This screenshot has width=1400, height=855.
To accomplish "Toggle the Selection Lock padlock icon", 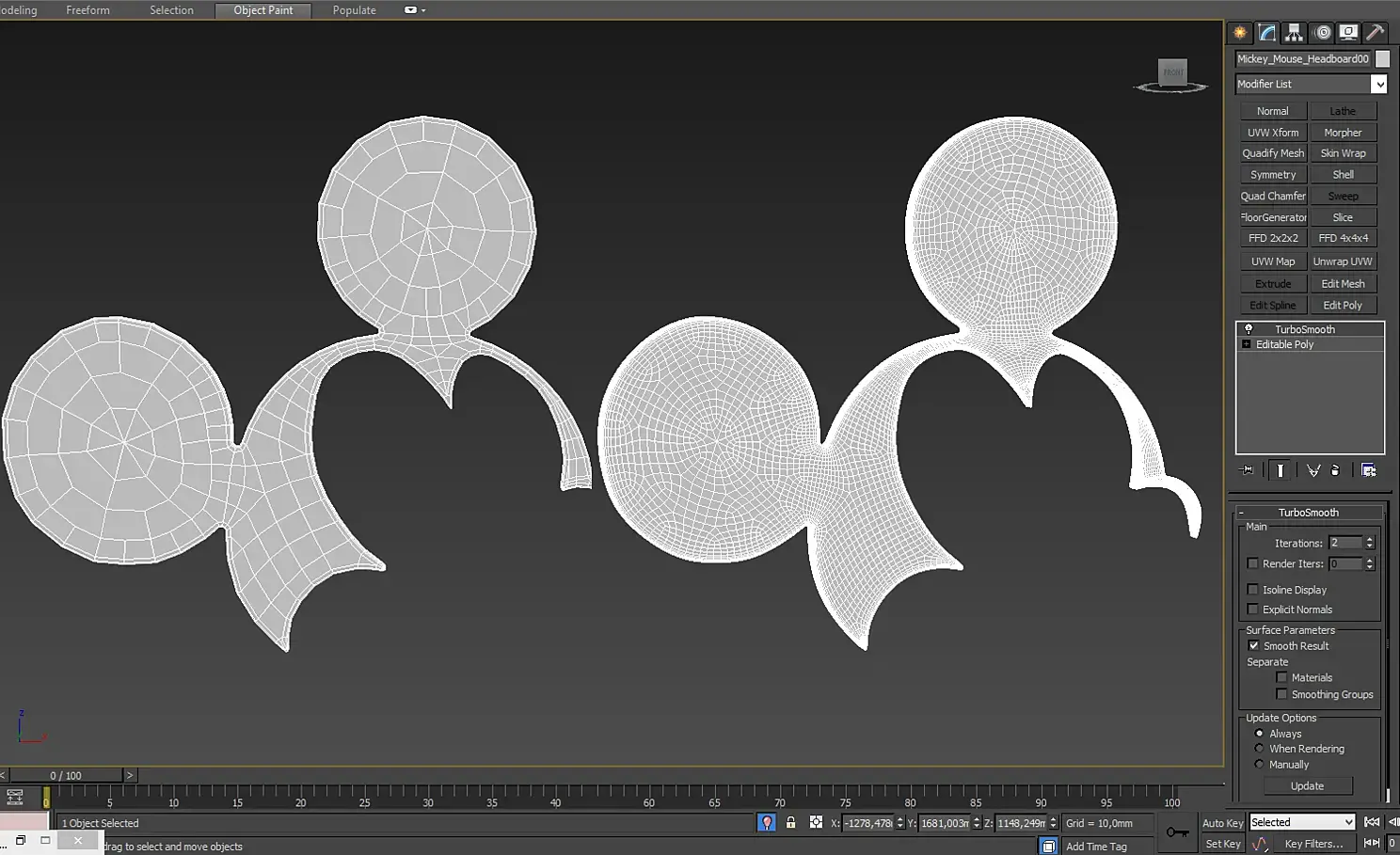I will tap(790, 823).
